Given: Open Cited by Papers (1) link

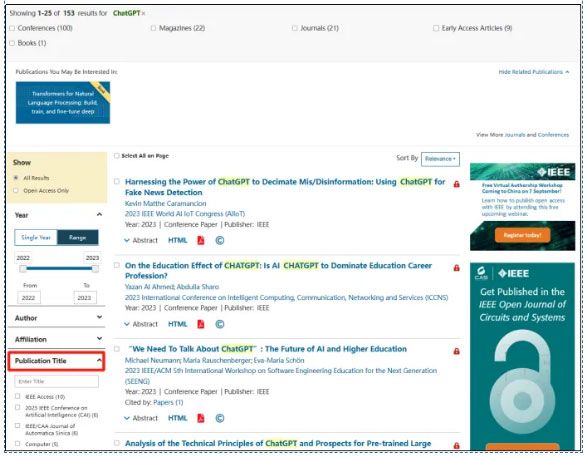Looking at the screenshot, I should 168,403.
